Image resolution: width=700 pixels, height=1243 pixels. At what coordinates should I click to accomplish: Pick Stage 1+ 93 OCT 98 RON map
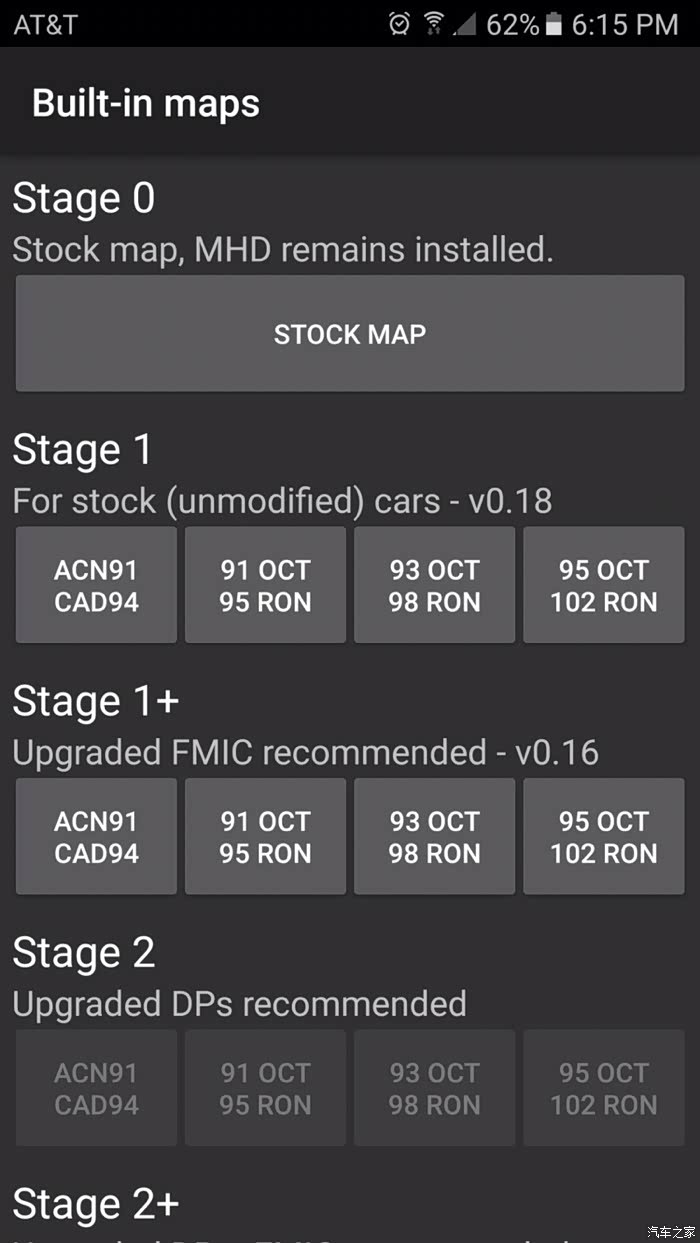pyautogui.click(x=434, y=837)
